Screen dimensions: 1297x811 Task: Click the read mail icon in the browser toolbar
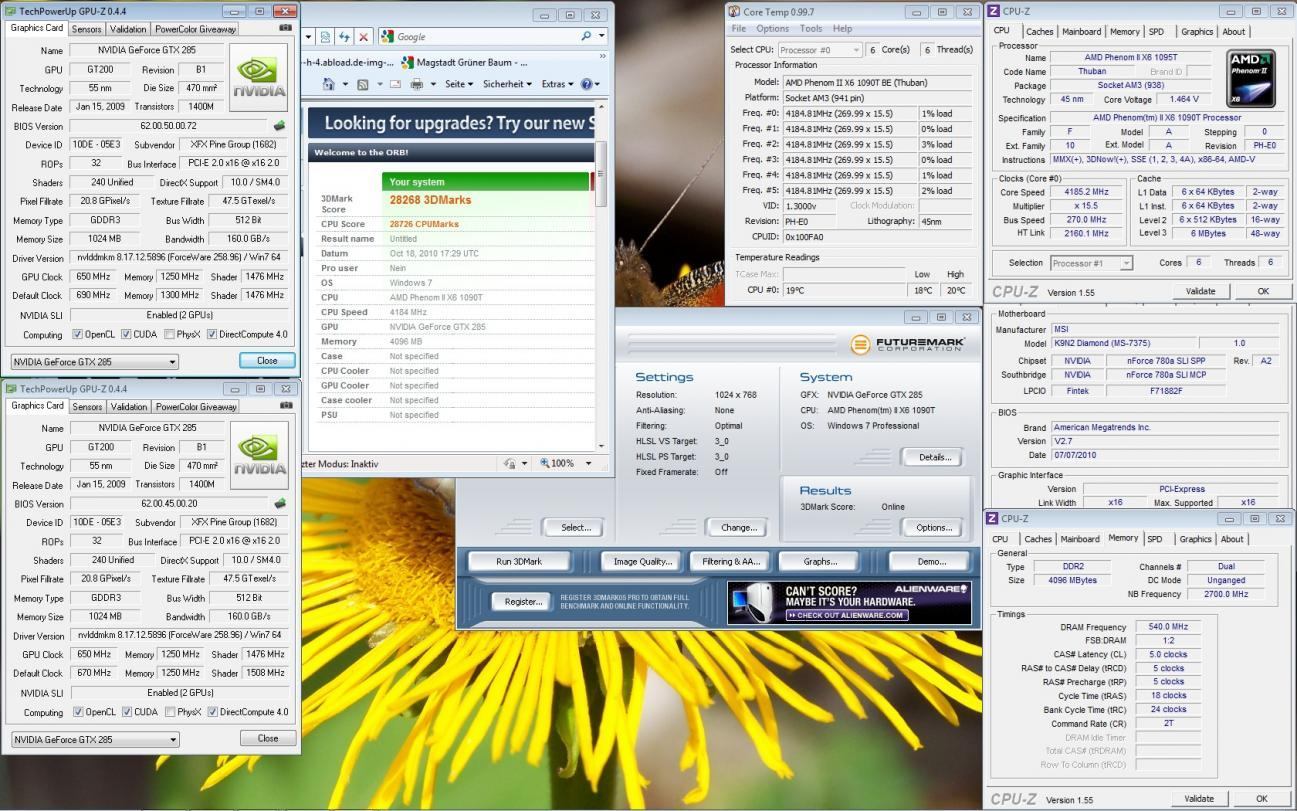[x=397, y=84]
